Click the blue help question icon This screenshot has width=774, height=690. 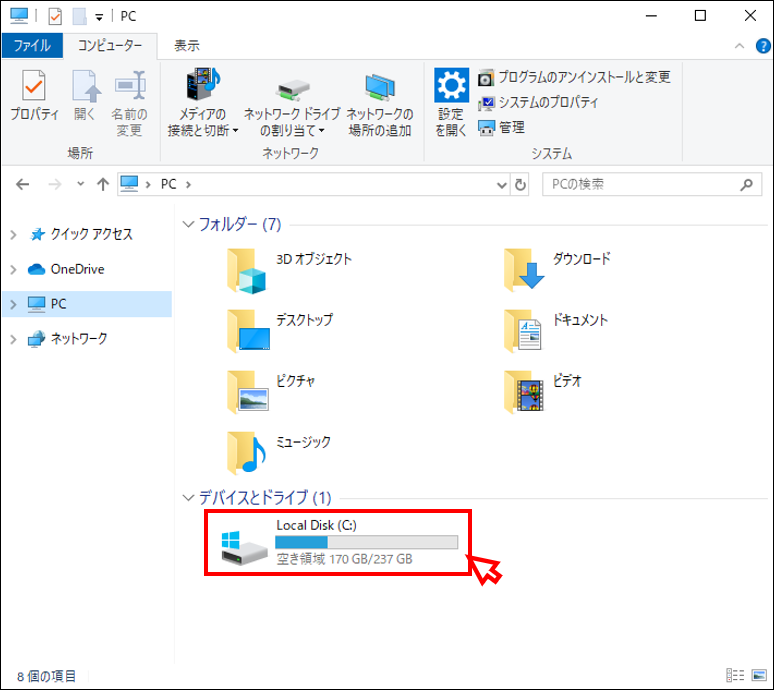(763, 46)
